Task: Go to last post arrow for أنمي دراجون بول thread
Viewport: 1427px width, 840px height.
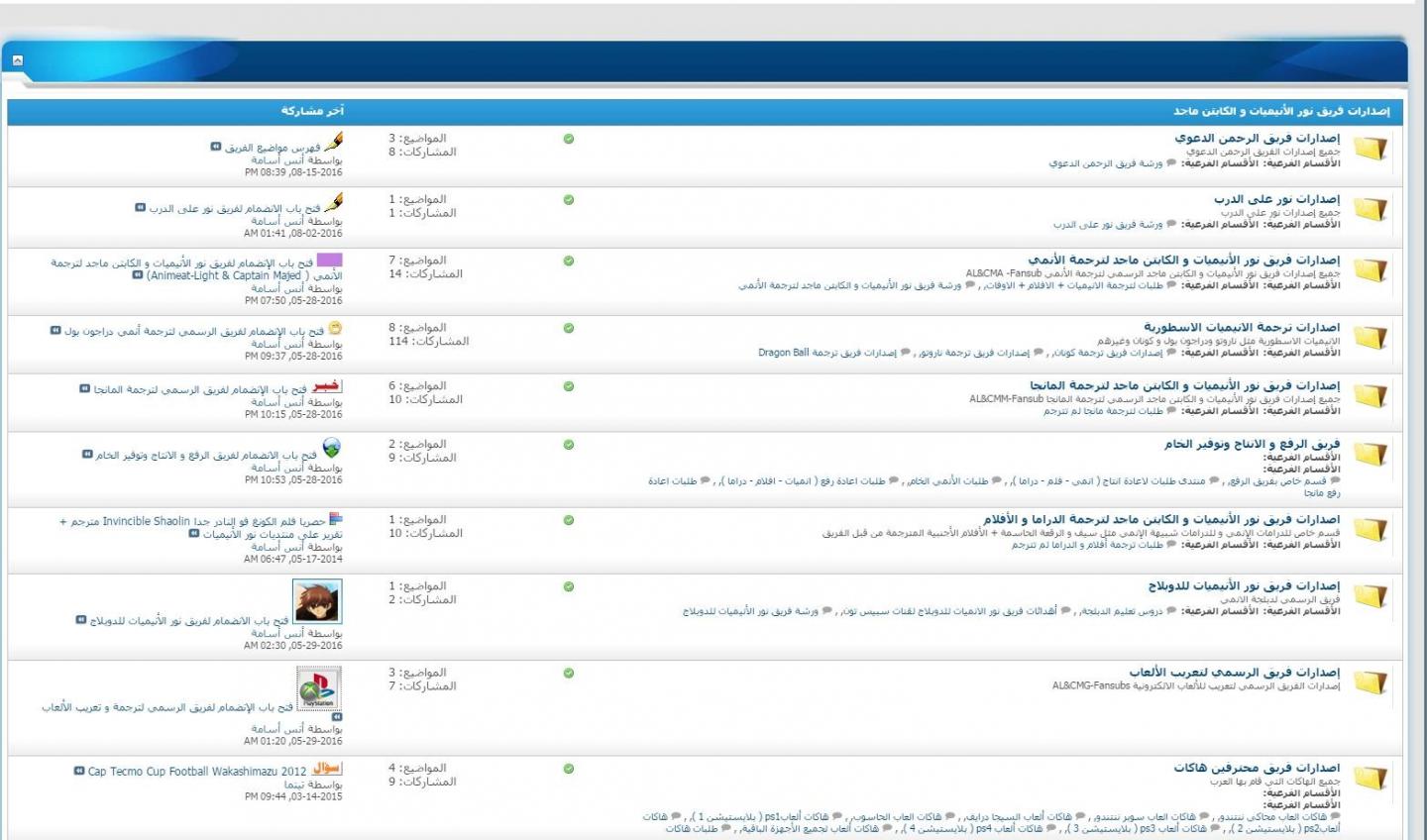Action: click(55, 331)
